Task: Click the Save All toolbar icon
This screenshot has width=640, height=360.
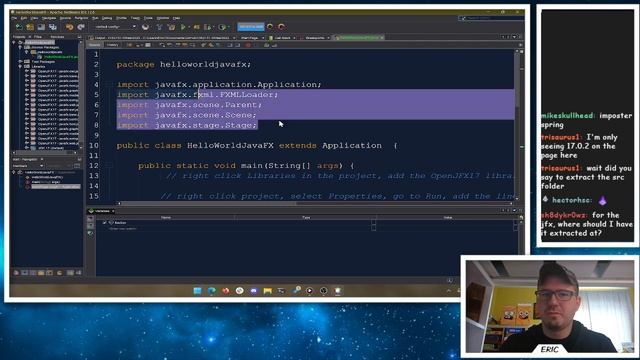Action: click(53, 27)
